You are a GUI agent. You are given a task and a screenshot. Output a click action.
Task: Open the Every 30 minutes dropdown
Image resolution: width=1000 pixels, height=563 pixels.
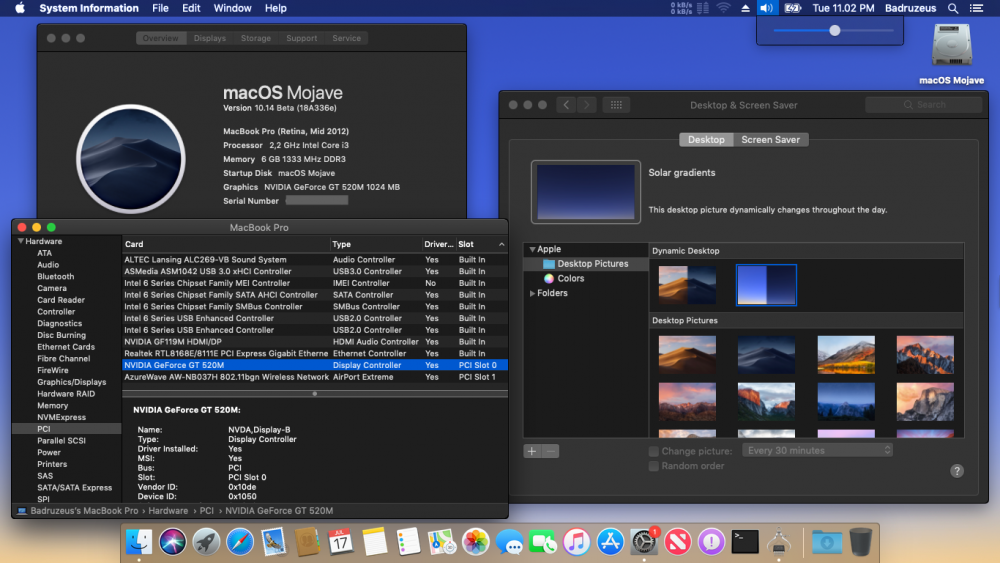point(817,451)
